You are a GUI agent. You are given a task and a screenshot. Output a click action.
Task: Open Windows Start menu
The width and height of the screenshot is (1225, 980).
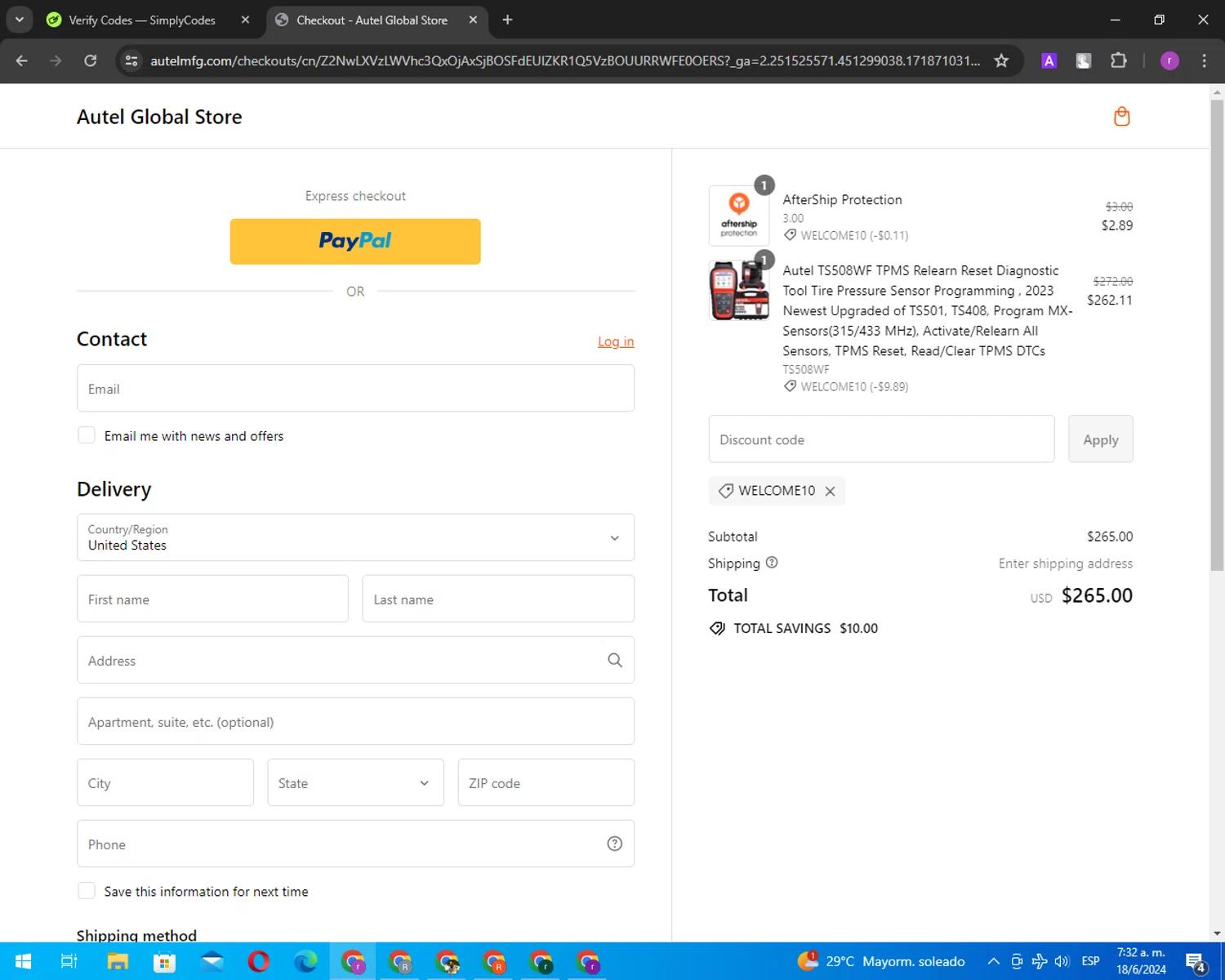click(23, 962)
